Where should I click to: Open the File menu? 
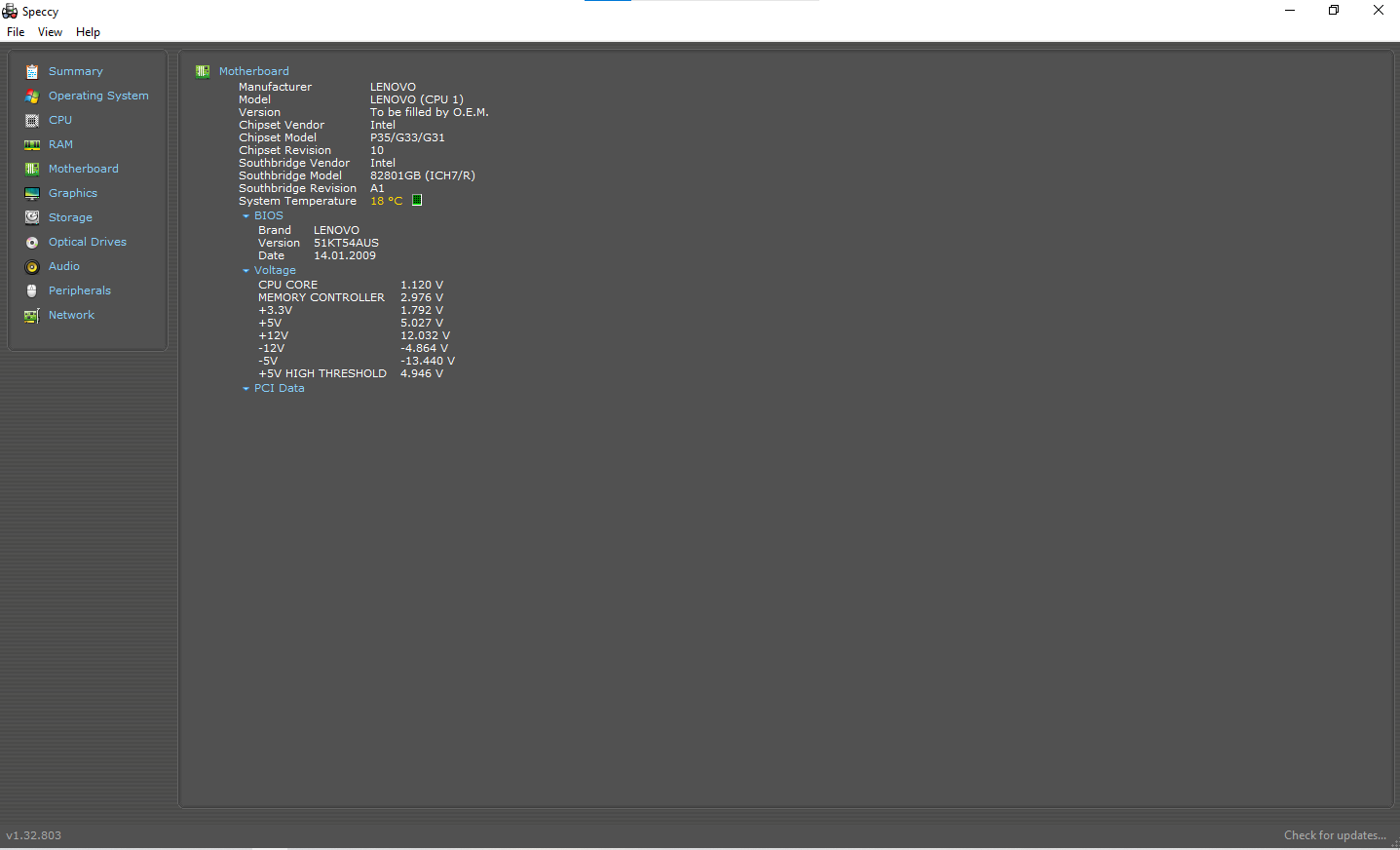(x=16, y=32)
